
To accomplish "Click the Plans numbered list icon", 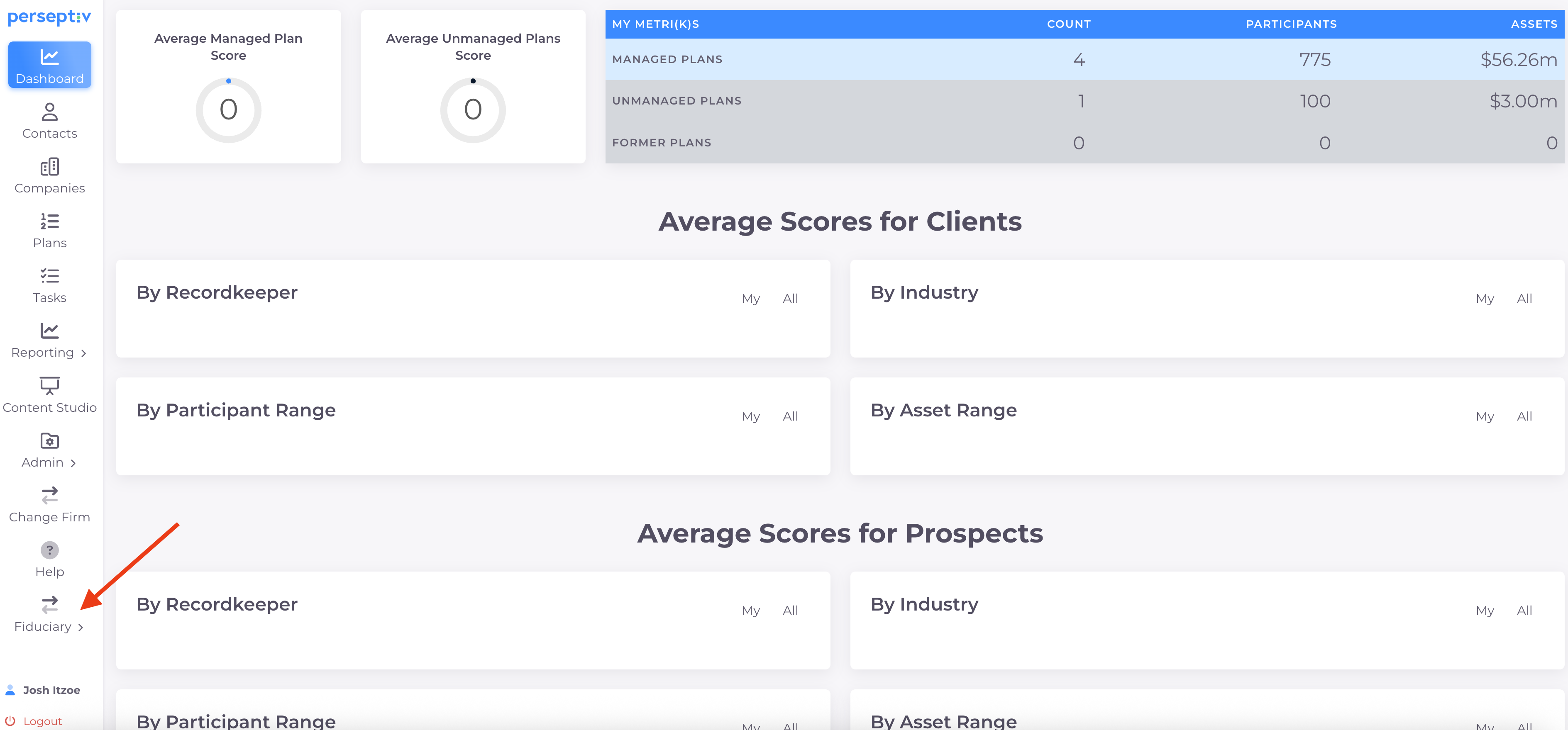I will (49, 221).
